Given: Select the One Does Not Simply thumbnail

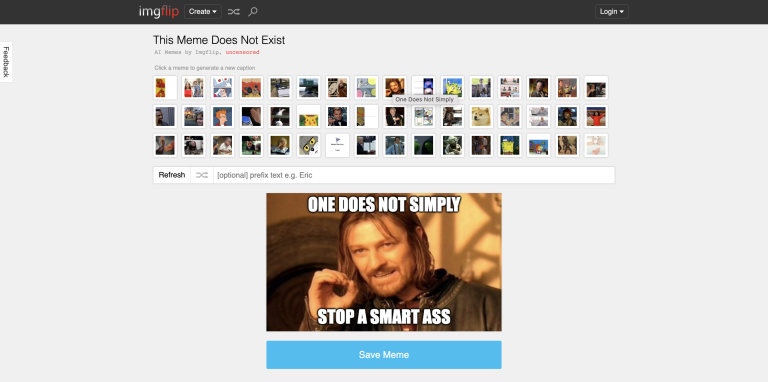Looking at the screenshot, I should click(x=395, y=88).
